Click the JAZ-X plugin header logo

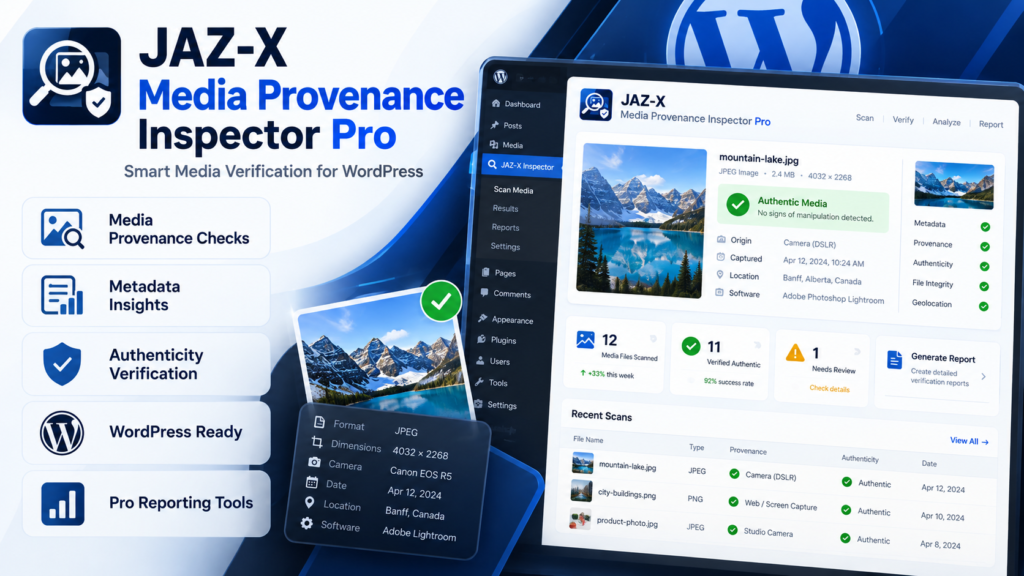pos(596,105)
